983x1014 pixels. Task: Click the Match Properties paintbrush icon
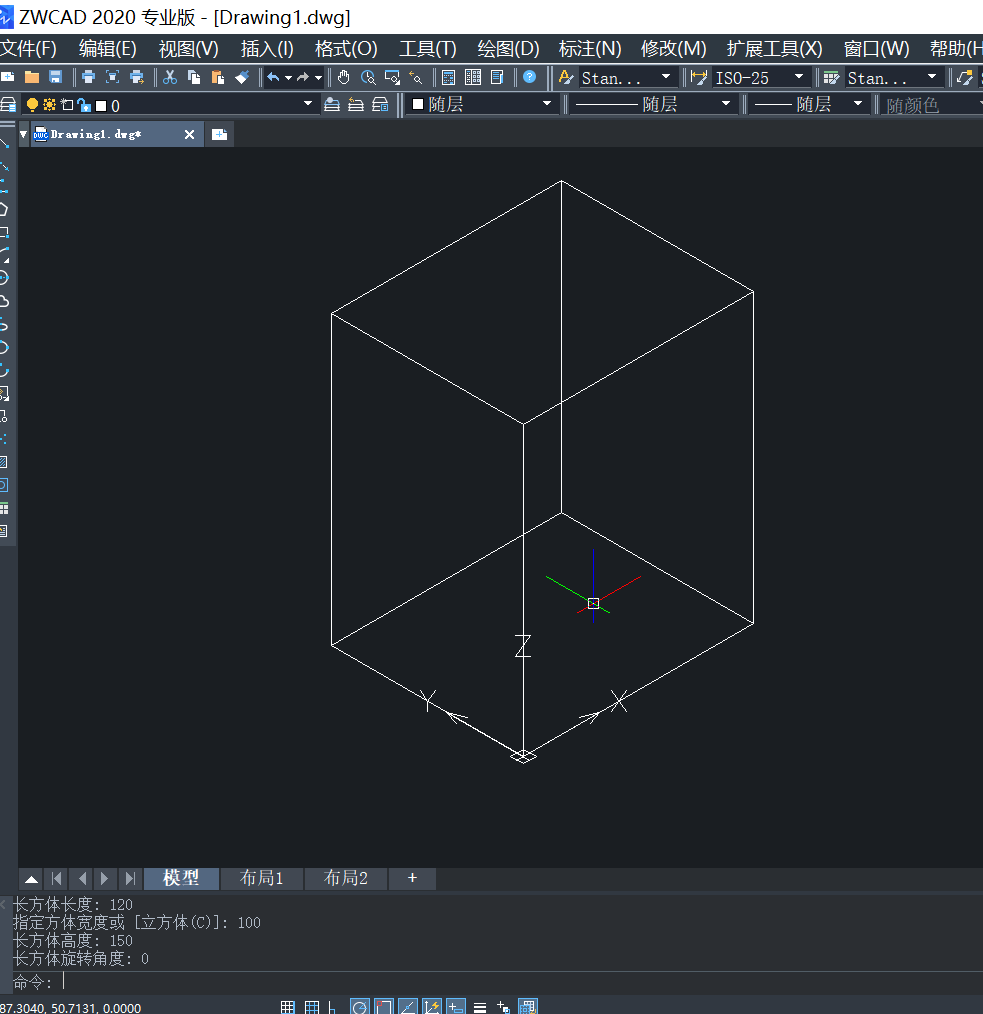click(242, 77)
